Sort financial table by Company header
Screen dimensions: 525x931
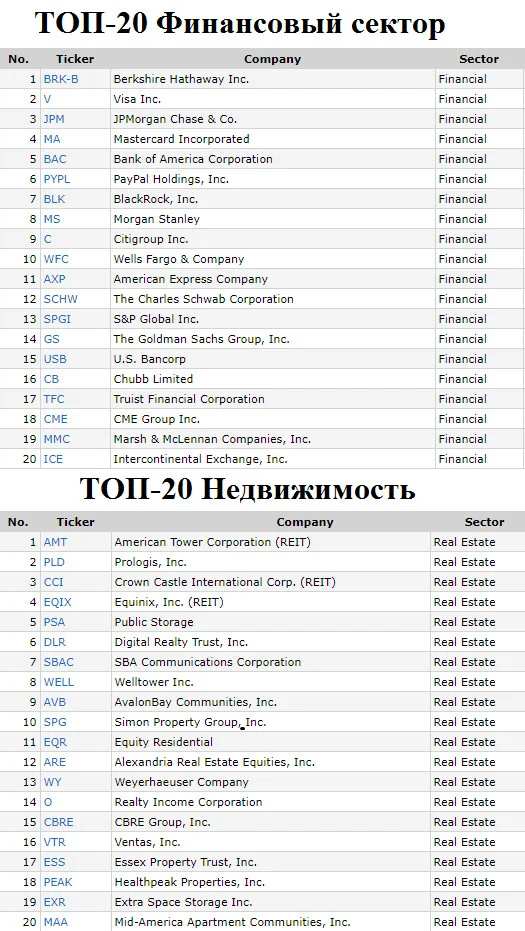(273, 59)
